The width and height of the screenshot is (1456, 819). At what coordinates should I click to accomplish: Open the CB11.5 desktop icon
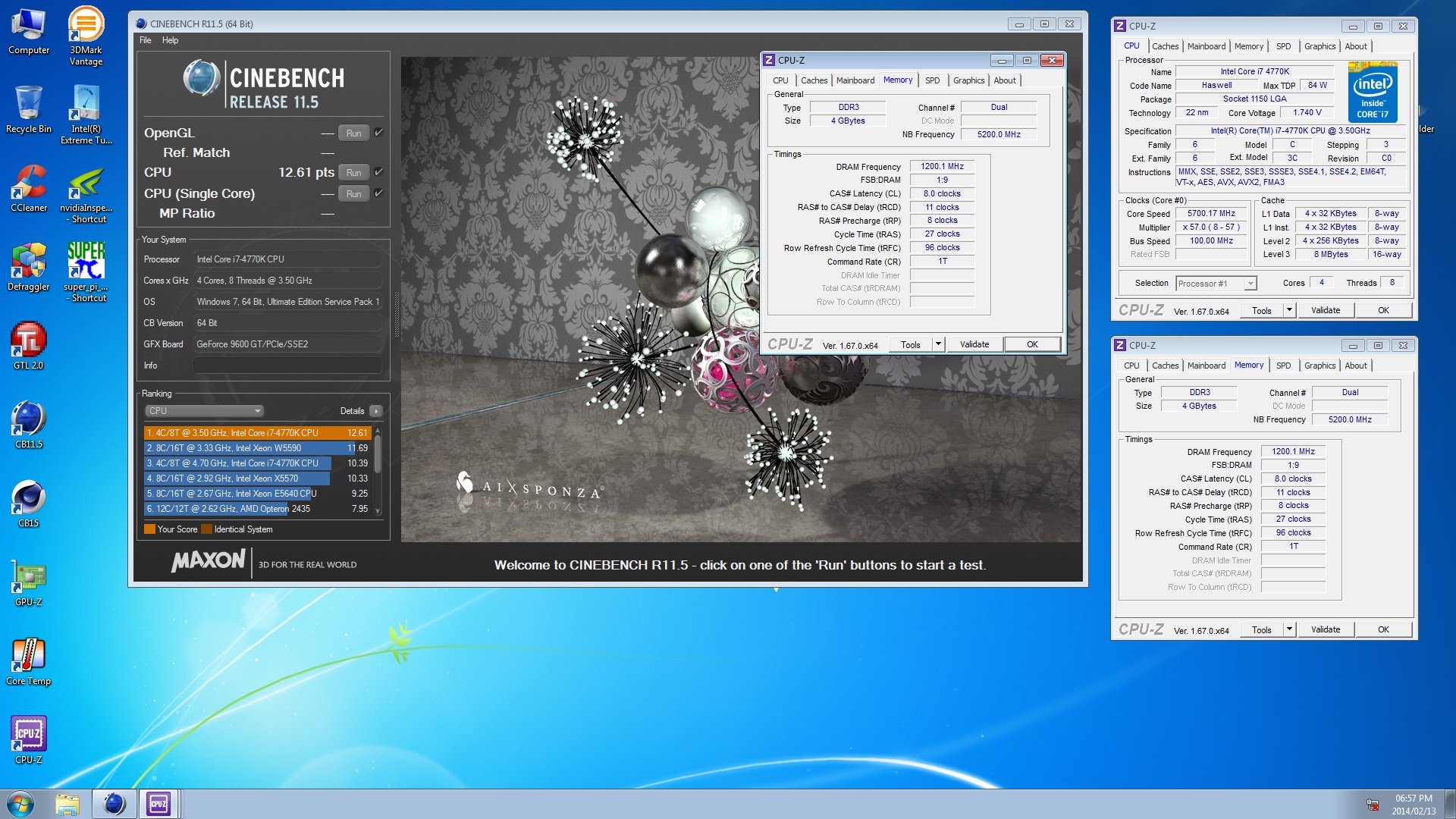pyautogui.click(x=29, y=425)
